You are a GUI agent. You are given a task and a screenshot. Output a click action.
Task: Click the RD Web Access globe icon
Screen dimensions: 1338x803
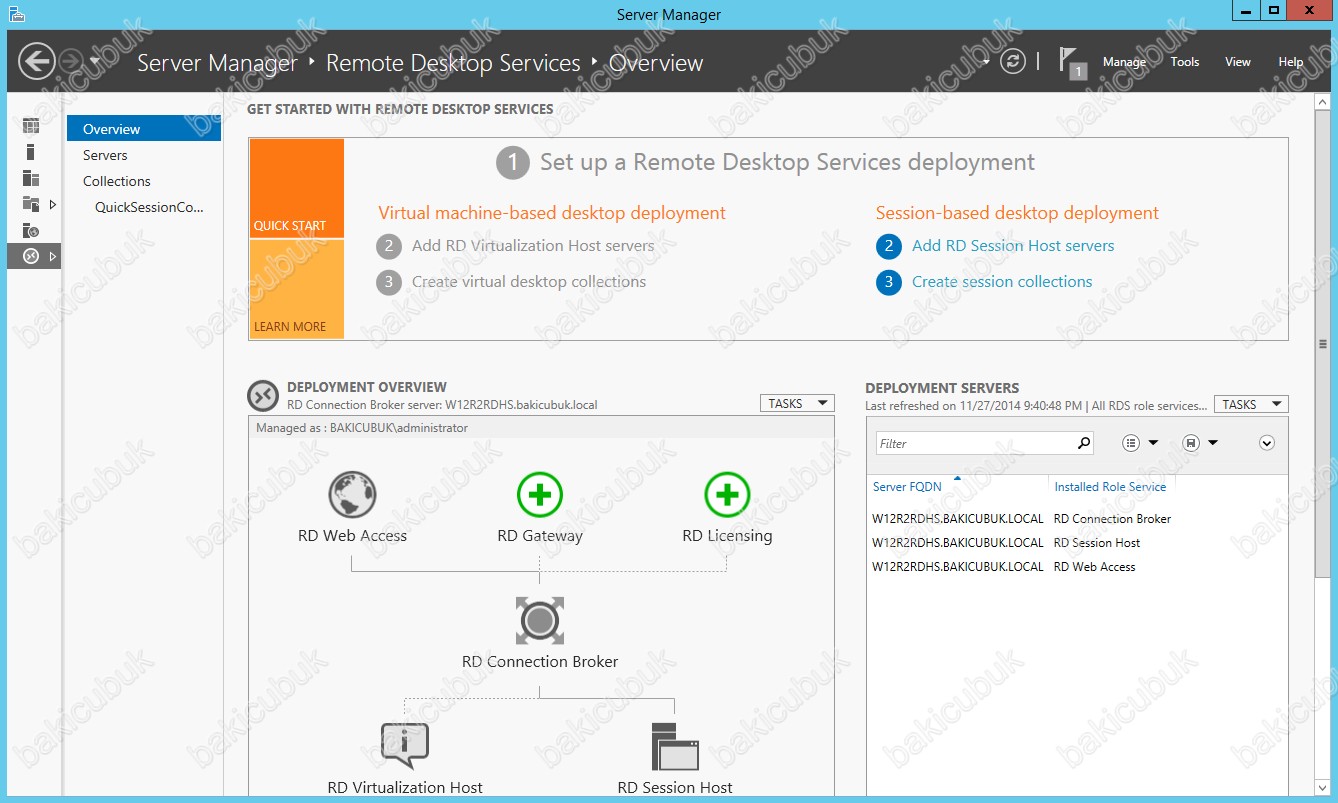coord(352,494)
